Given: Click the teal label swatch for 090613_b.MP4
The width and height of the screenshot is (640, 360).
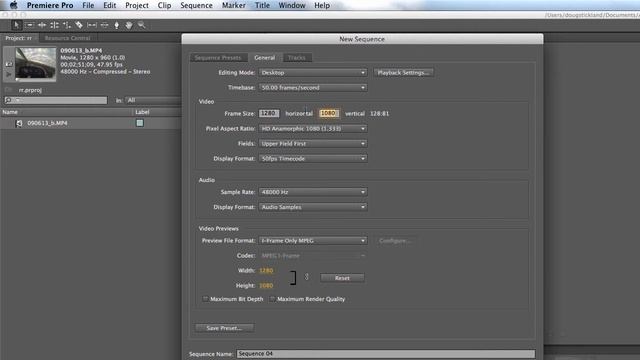Looking at the screenshot, I should (x=140, y=123).
